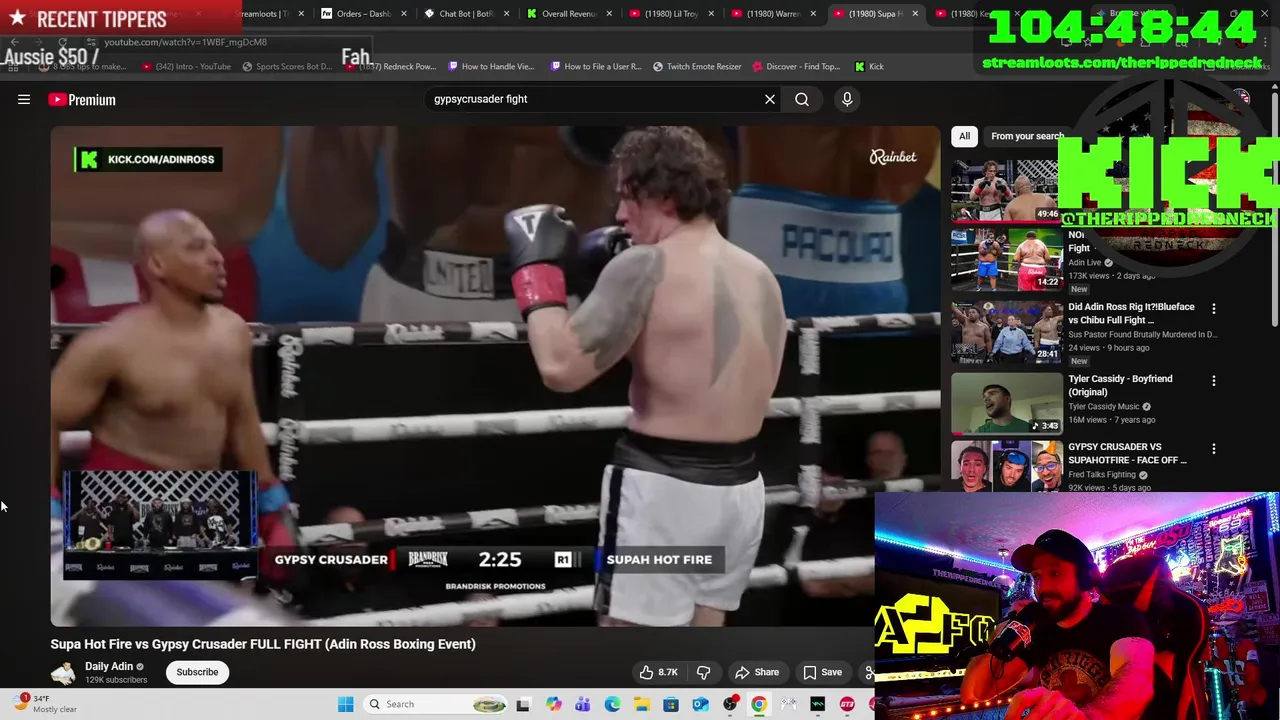Open Outlook from the taskbar
This screenshot has height=720, width=1280.
click(x=700, y=704)
